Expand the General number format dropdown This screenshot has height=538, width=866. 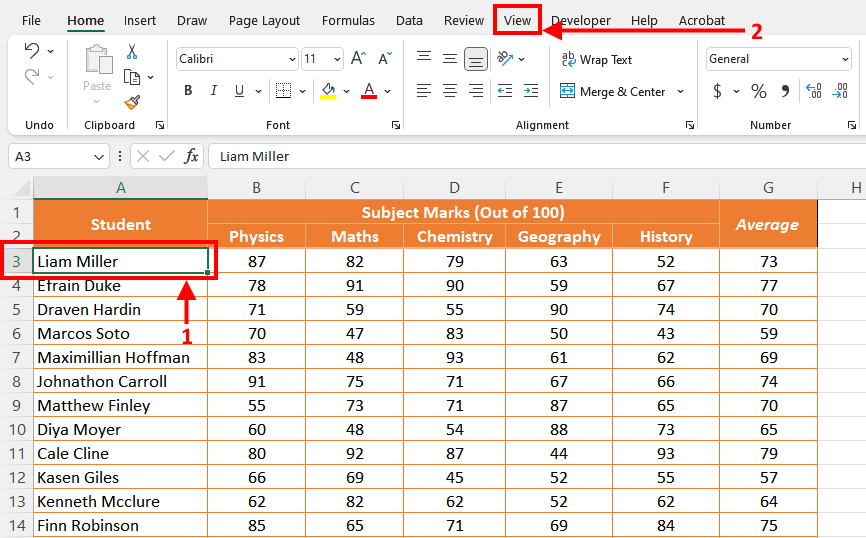[x=845, y=60]
